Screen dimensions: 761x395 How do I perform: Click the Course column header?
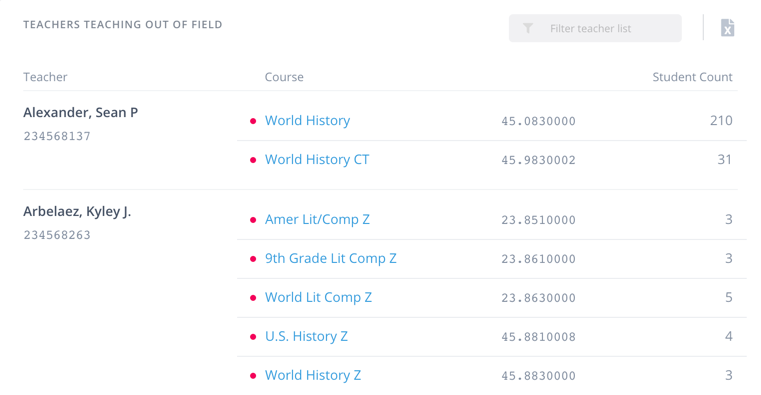284,77
